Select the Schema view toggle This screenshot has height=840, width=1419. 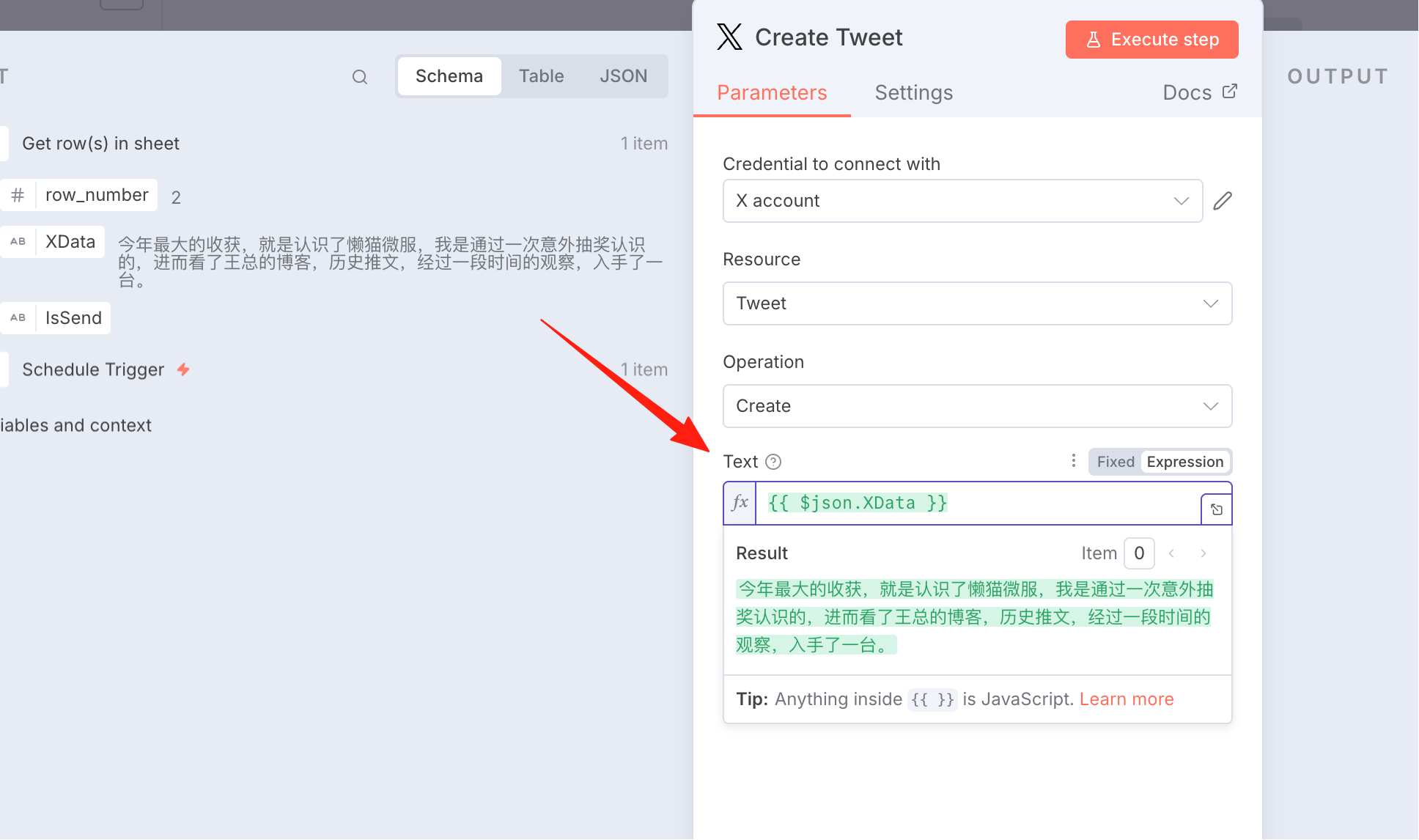[449, 76]
